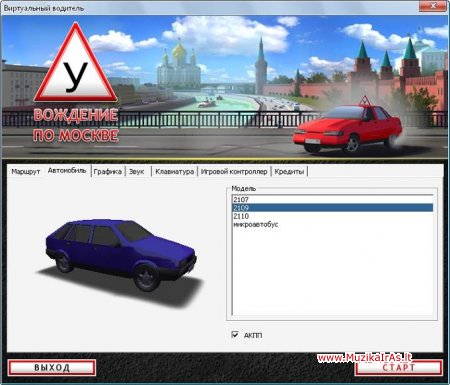The width and height of the screenshot is (450, 385).
Task: Click the СТАРТ button
Action: pyautogui.click(x=399, y=367)
